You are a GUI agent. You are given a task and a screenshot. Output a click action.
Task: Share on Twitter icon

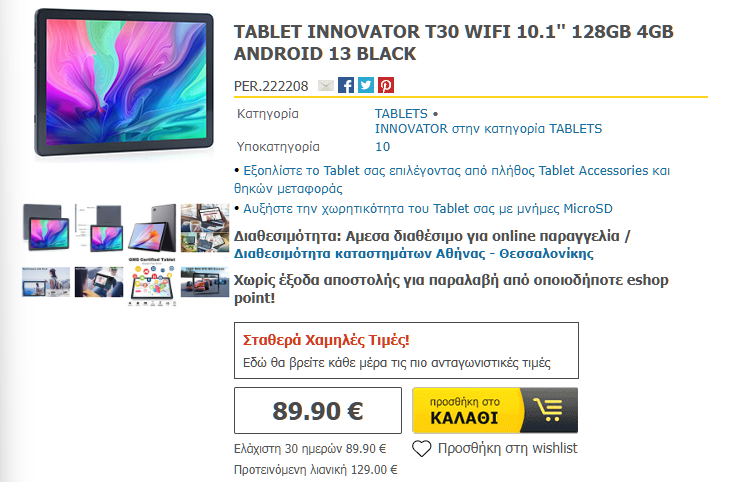coord(366,85)
